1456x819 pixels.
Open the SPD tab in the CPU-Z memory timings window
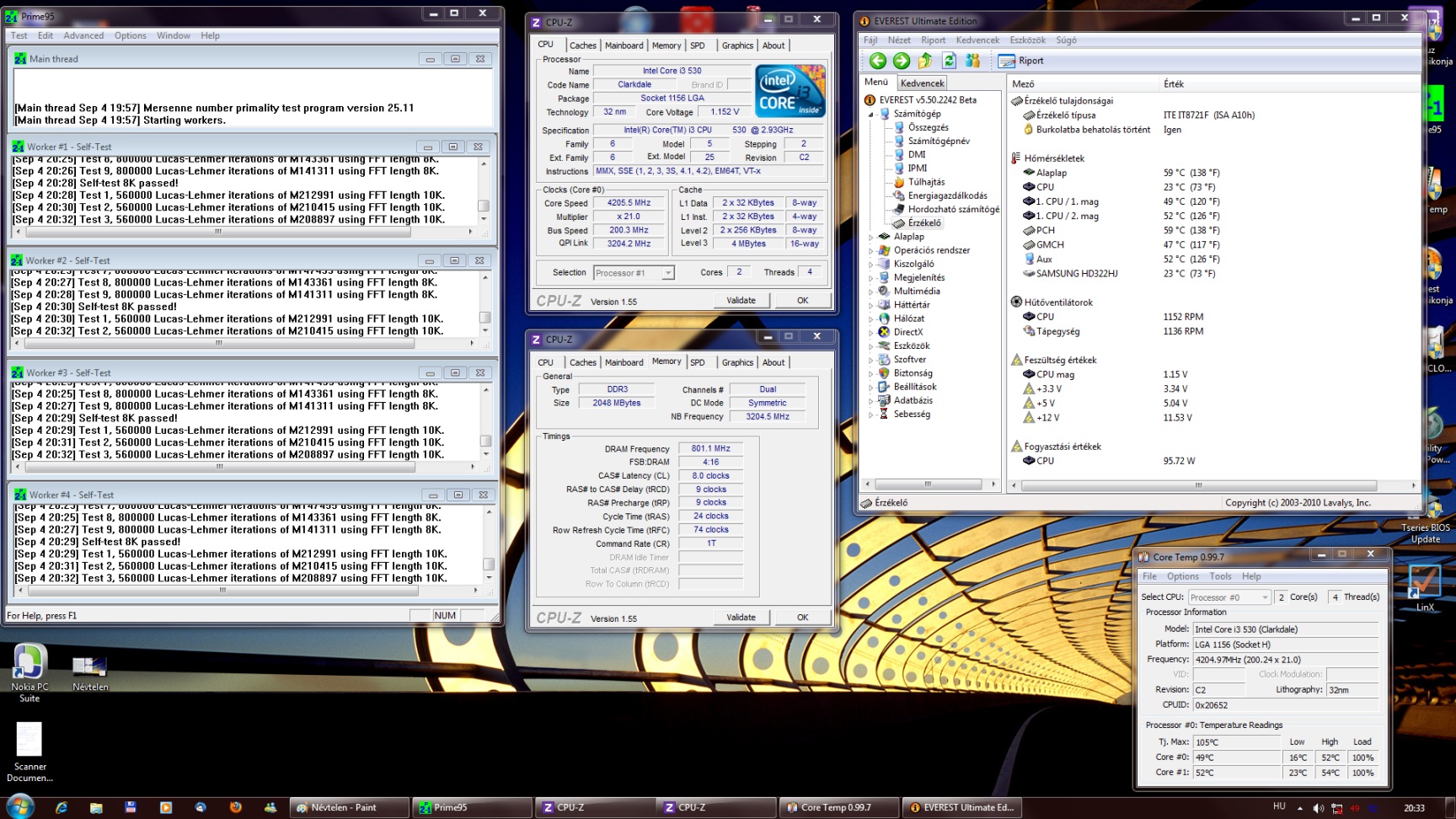point(698,362)
